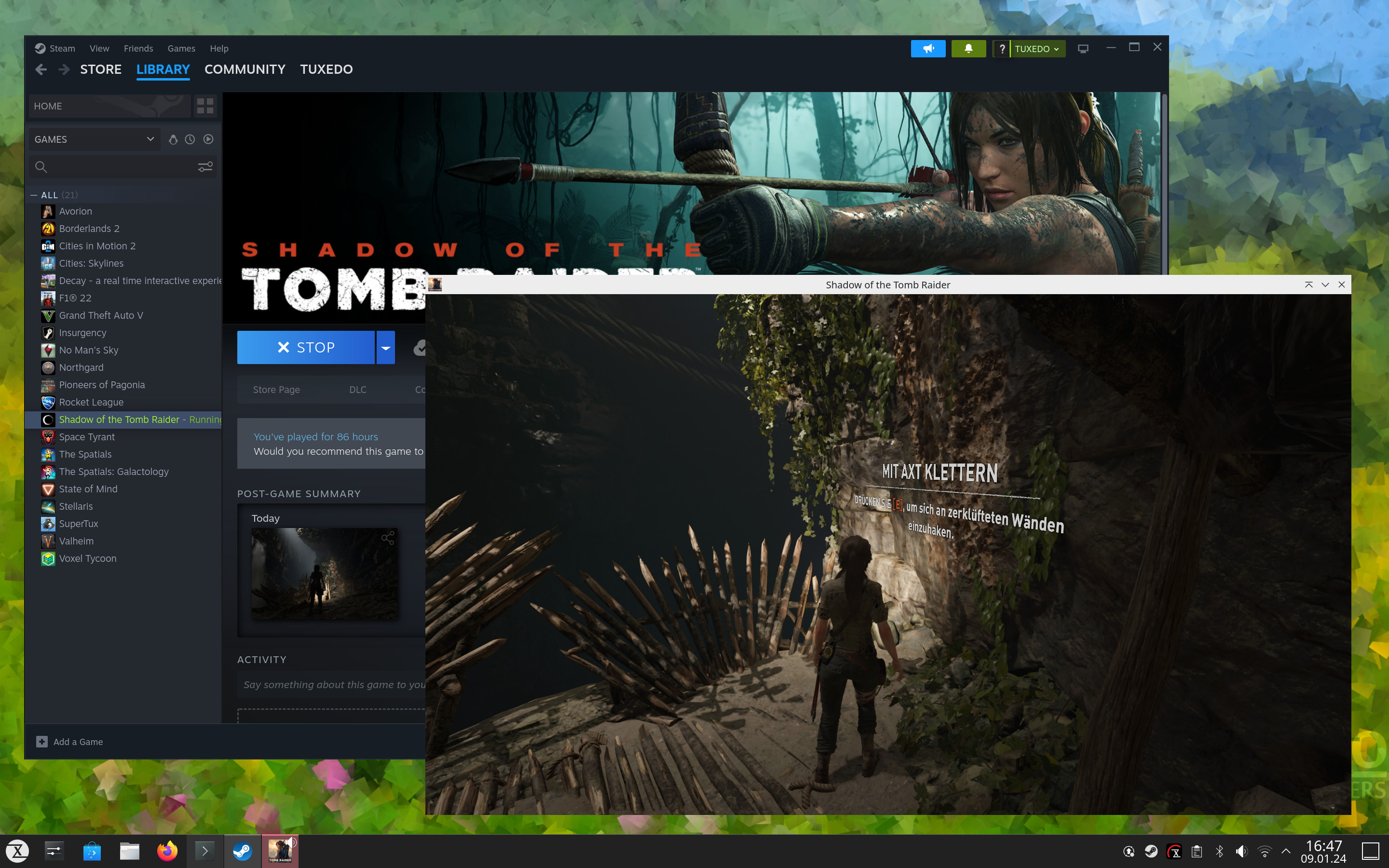Open the Store Page link
This screenshot has height=868, width=1389.
click(276, 389)
